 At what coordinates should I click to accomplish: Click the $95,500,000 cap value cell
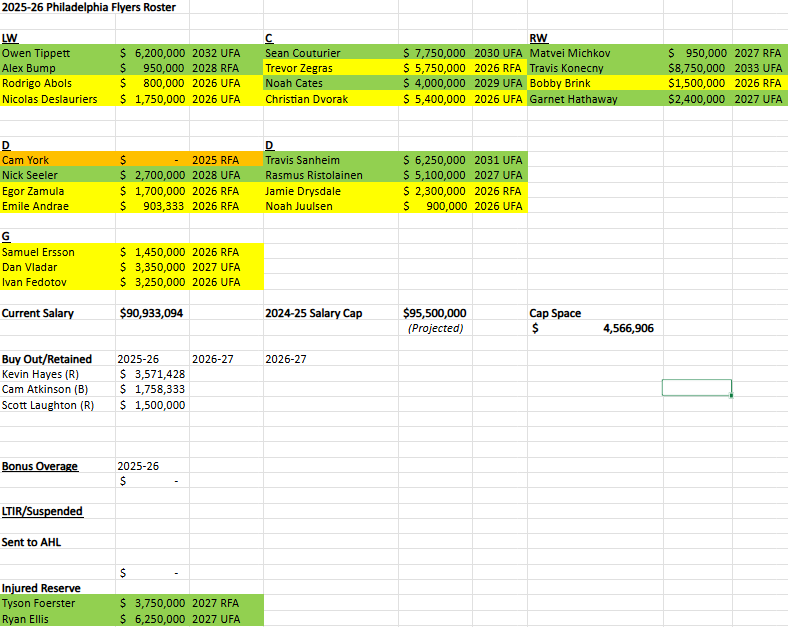(x=435, y=313)
